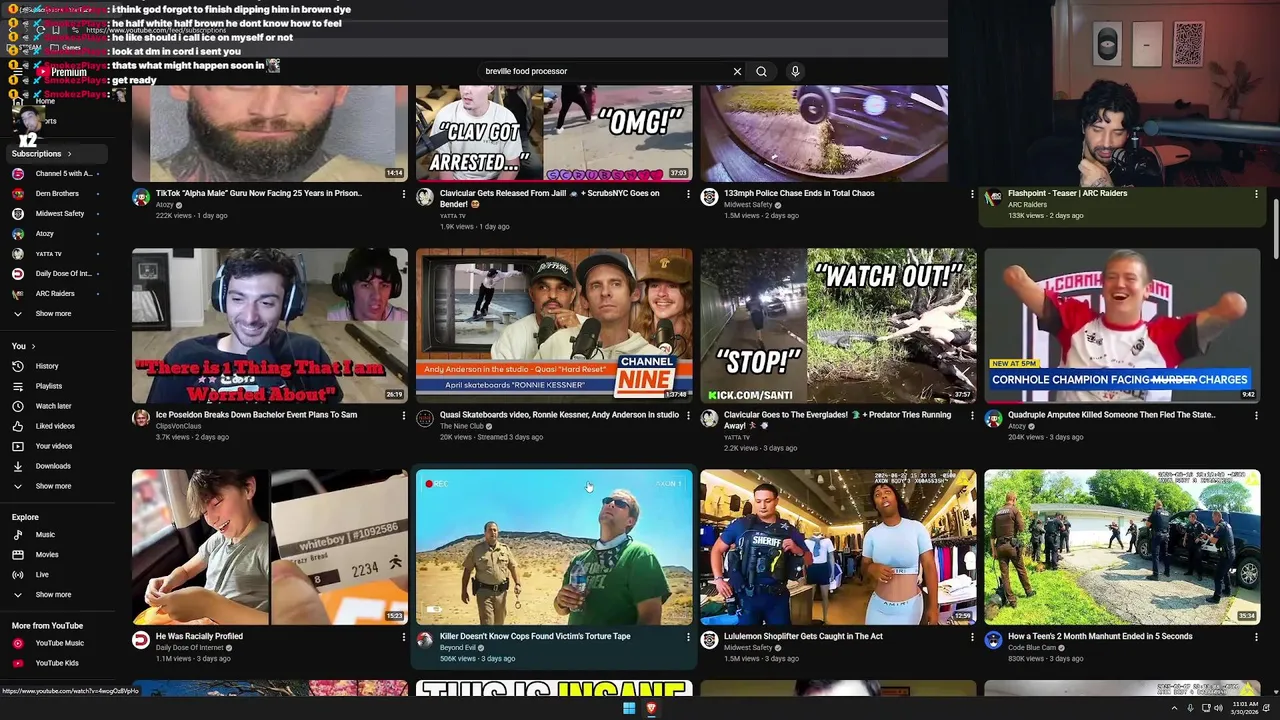Open Your videos page
Viewport: 1280px width, 720px height.
58,446
